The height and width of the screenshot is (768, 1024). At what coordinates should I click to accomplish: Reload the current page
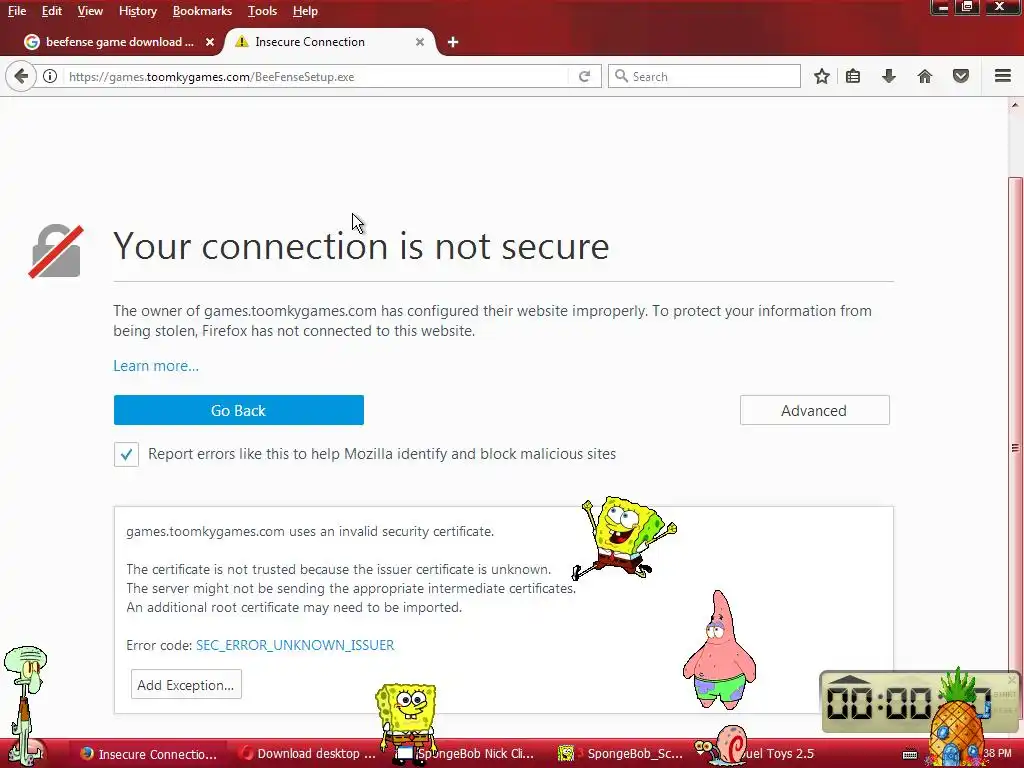[584, 76]
